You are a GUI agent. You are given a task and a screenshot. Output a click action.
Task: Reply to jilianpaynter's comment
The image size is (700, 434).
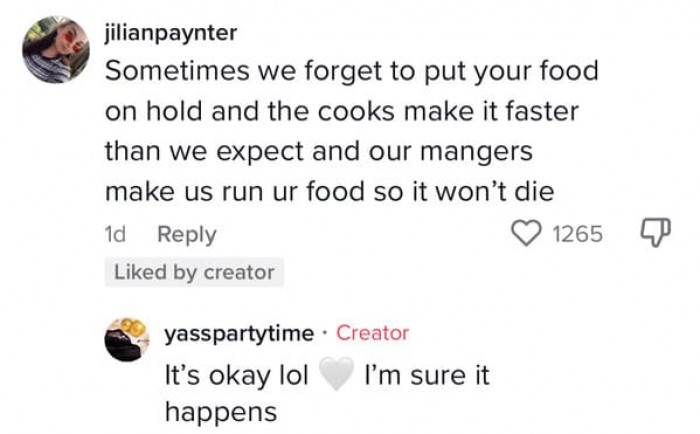(187, 235)
